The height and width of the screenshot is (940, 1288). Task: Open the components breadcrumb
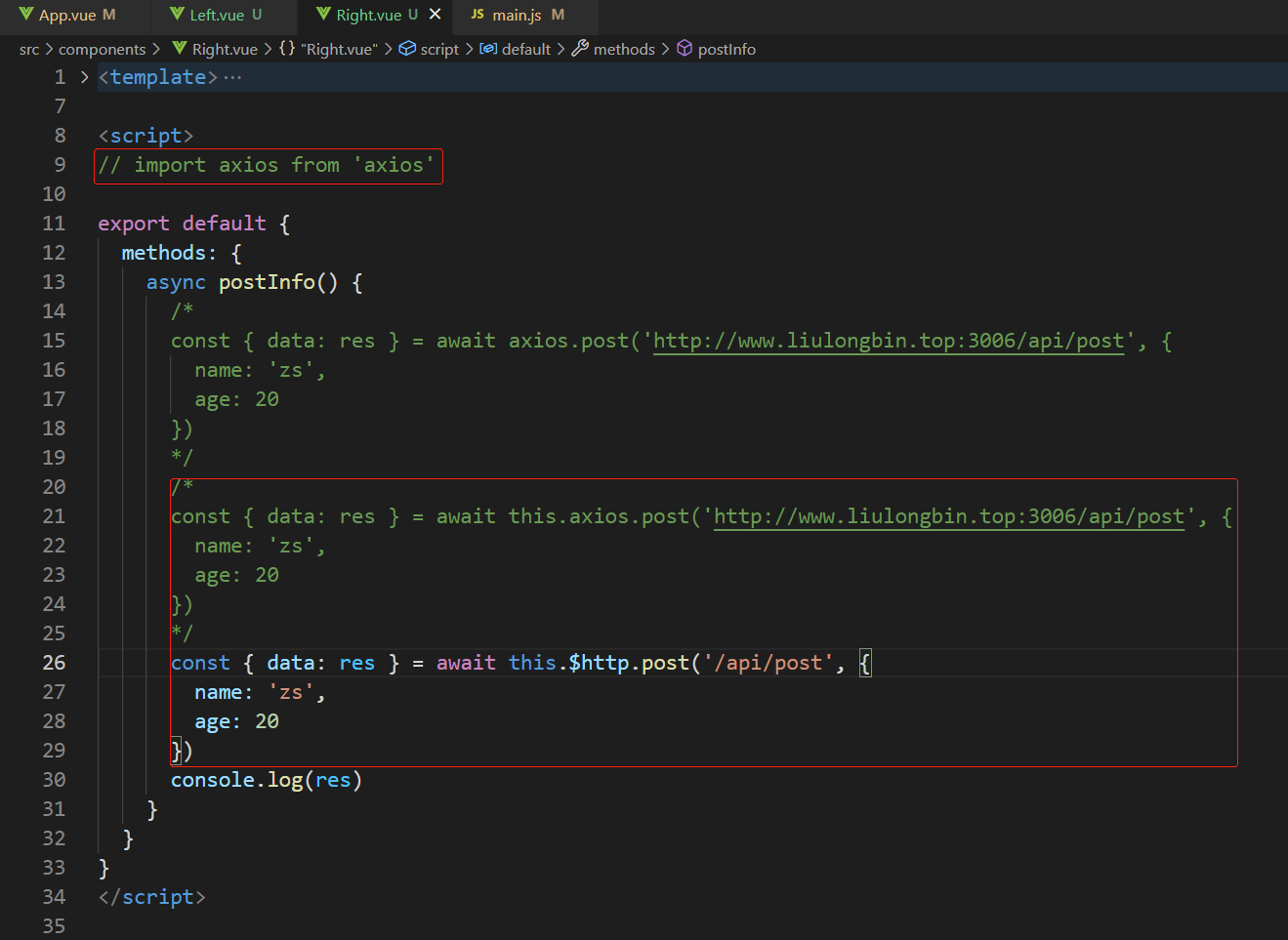tap(102, 50)
